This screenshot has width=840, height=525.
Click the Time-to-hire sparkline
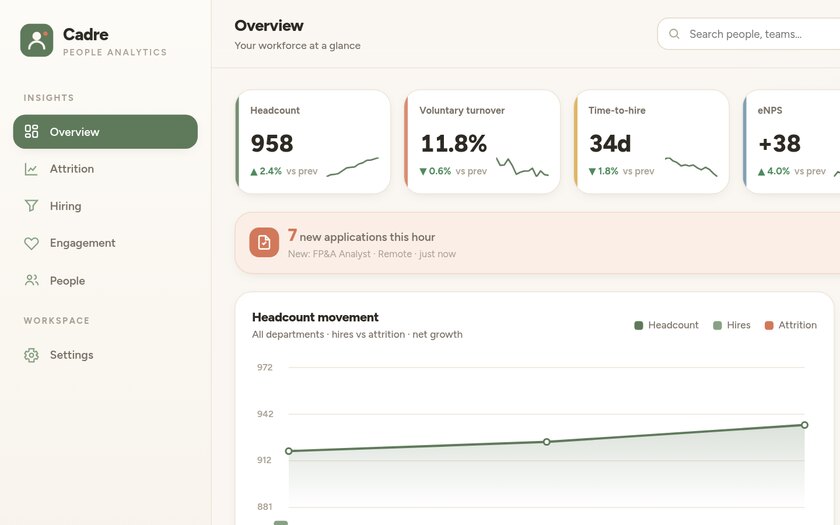tap(691, 167)
